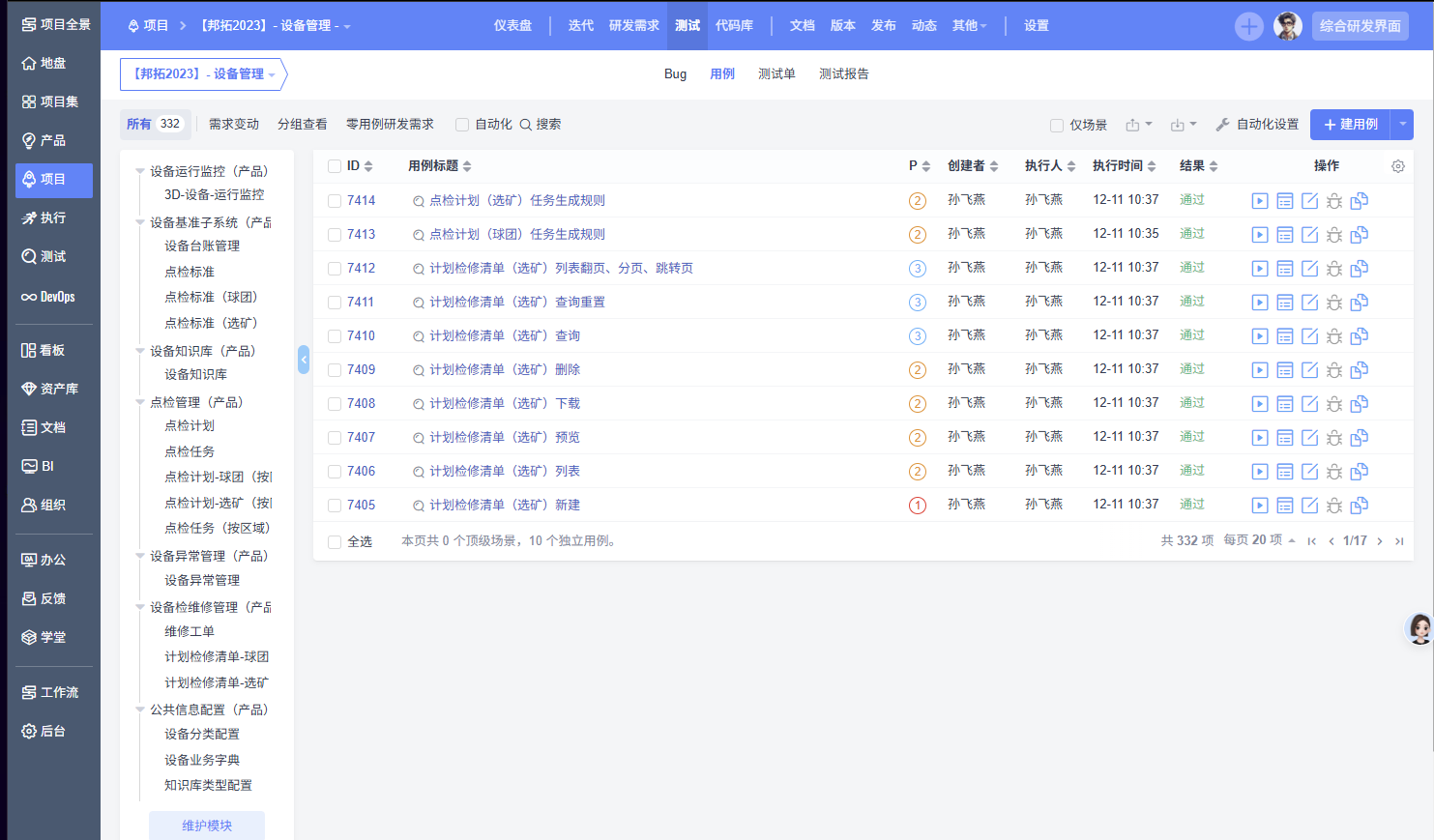Go to next page in pagination
This screenshot has height=840, width=1434.
1380,541
